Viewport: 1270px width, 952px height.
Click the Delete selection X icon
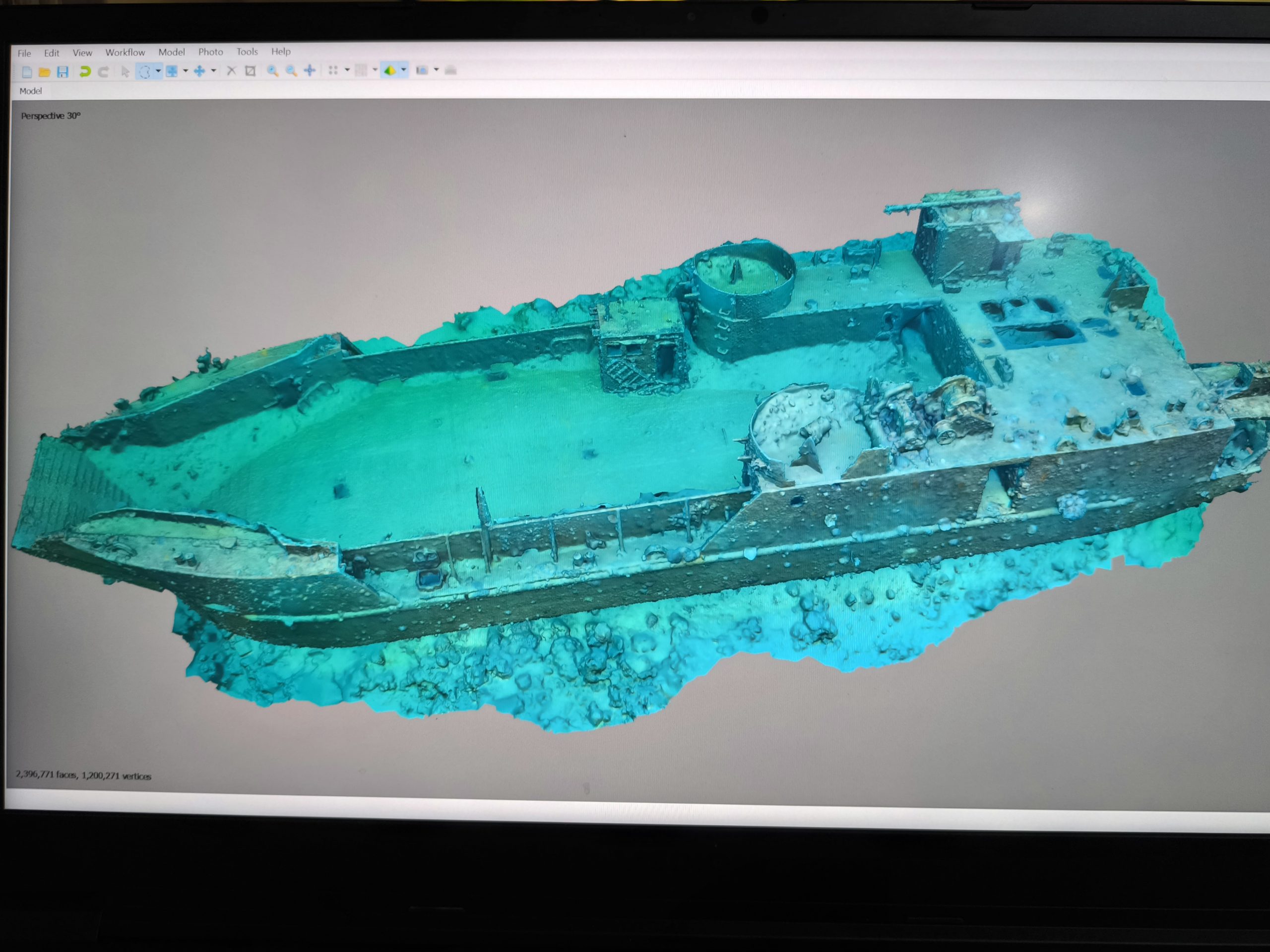click(x=231, y=70)
